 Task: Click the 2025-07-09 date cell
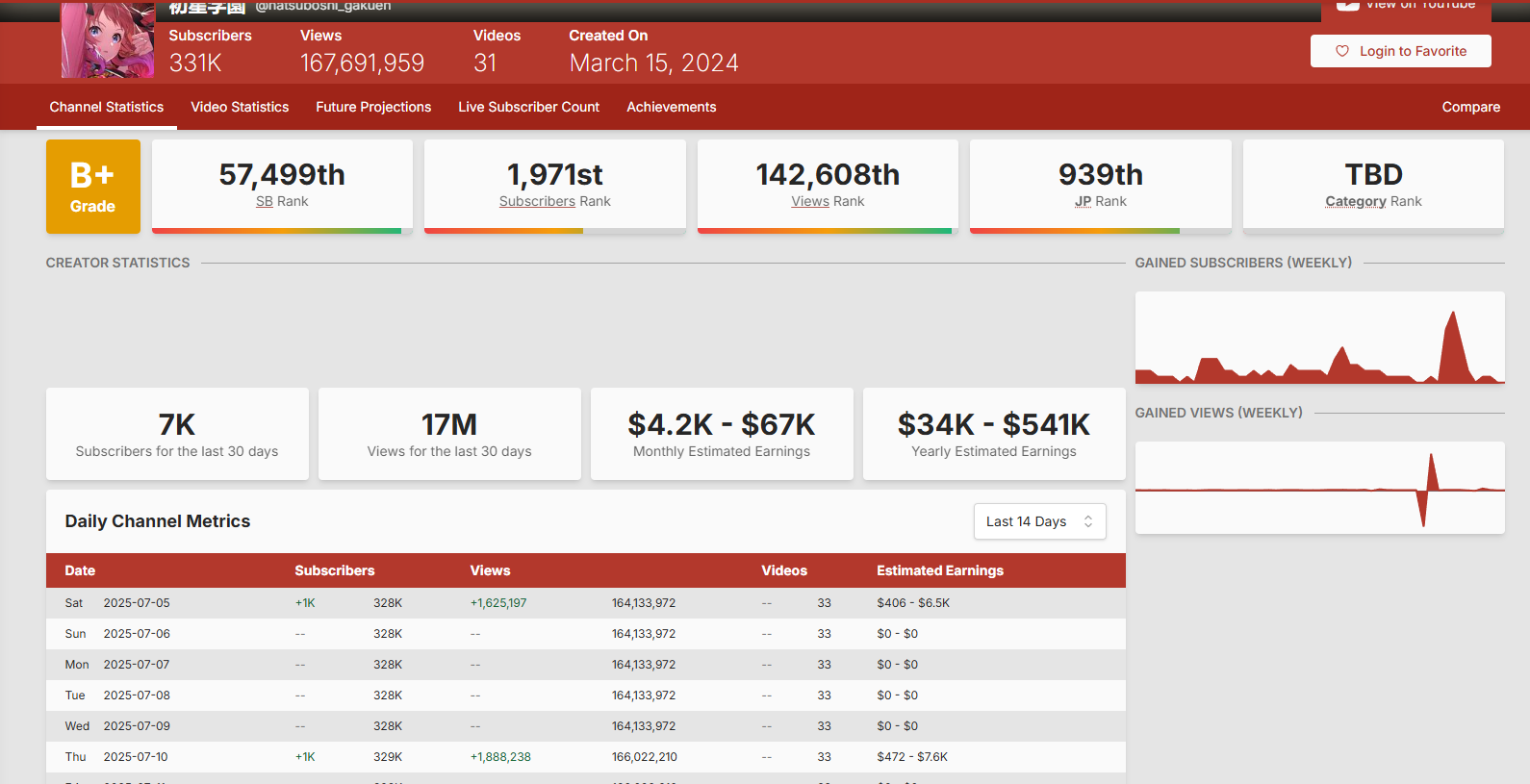137,726
